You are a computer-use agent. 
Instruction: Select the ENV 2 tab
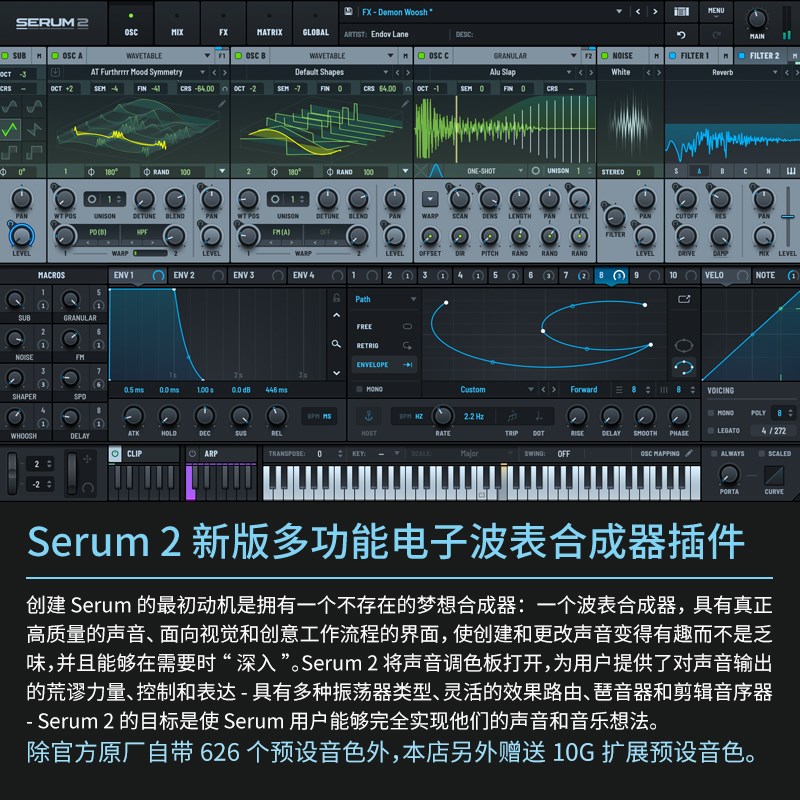pyautogui.click(x=197, y=276)
